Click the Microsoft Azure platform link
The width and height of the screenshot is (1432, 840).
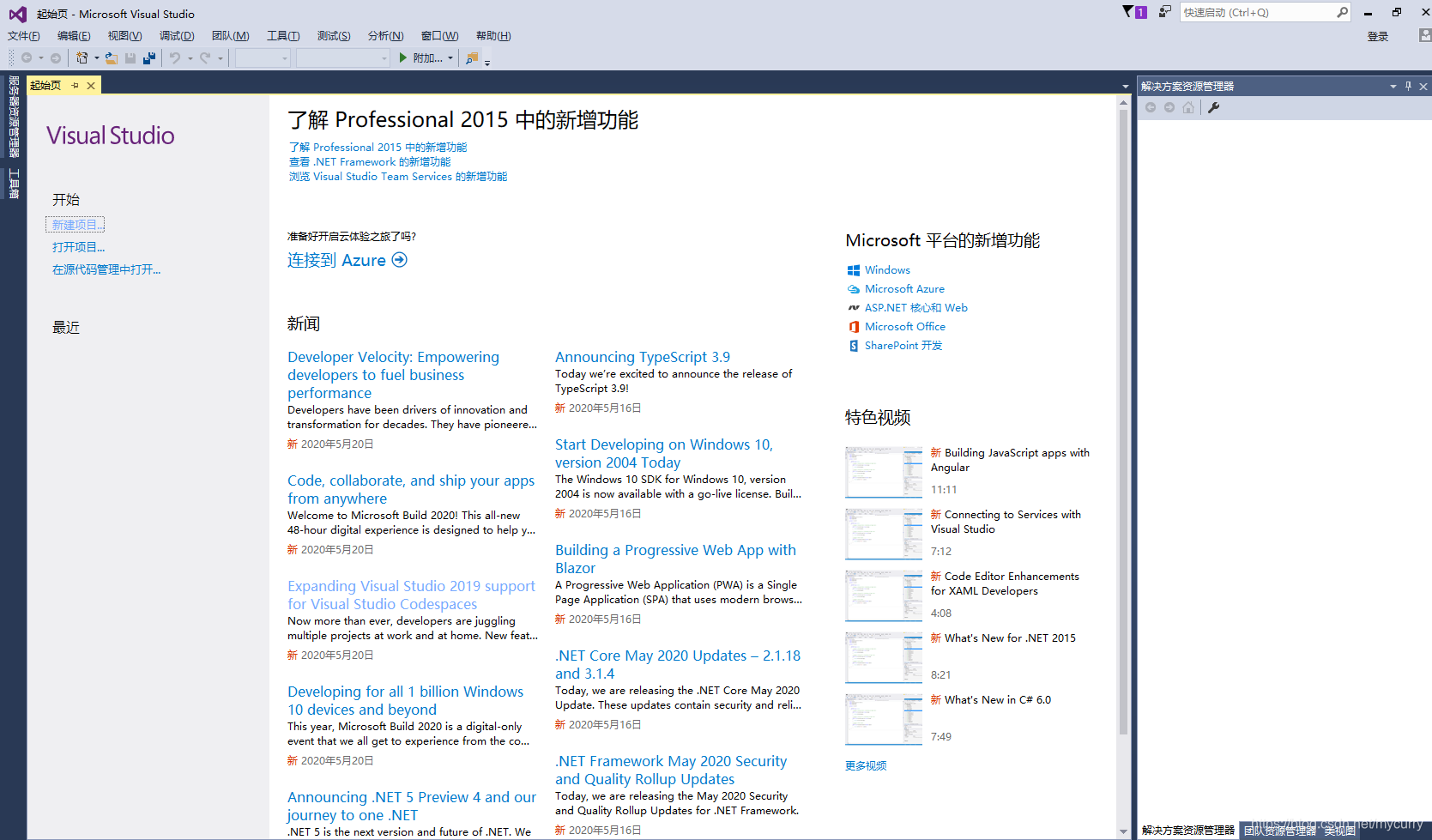[904, 289]
